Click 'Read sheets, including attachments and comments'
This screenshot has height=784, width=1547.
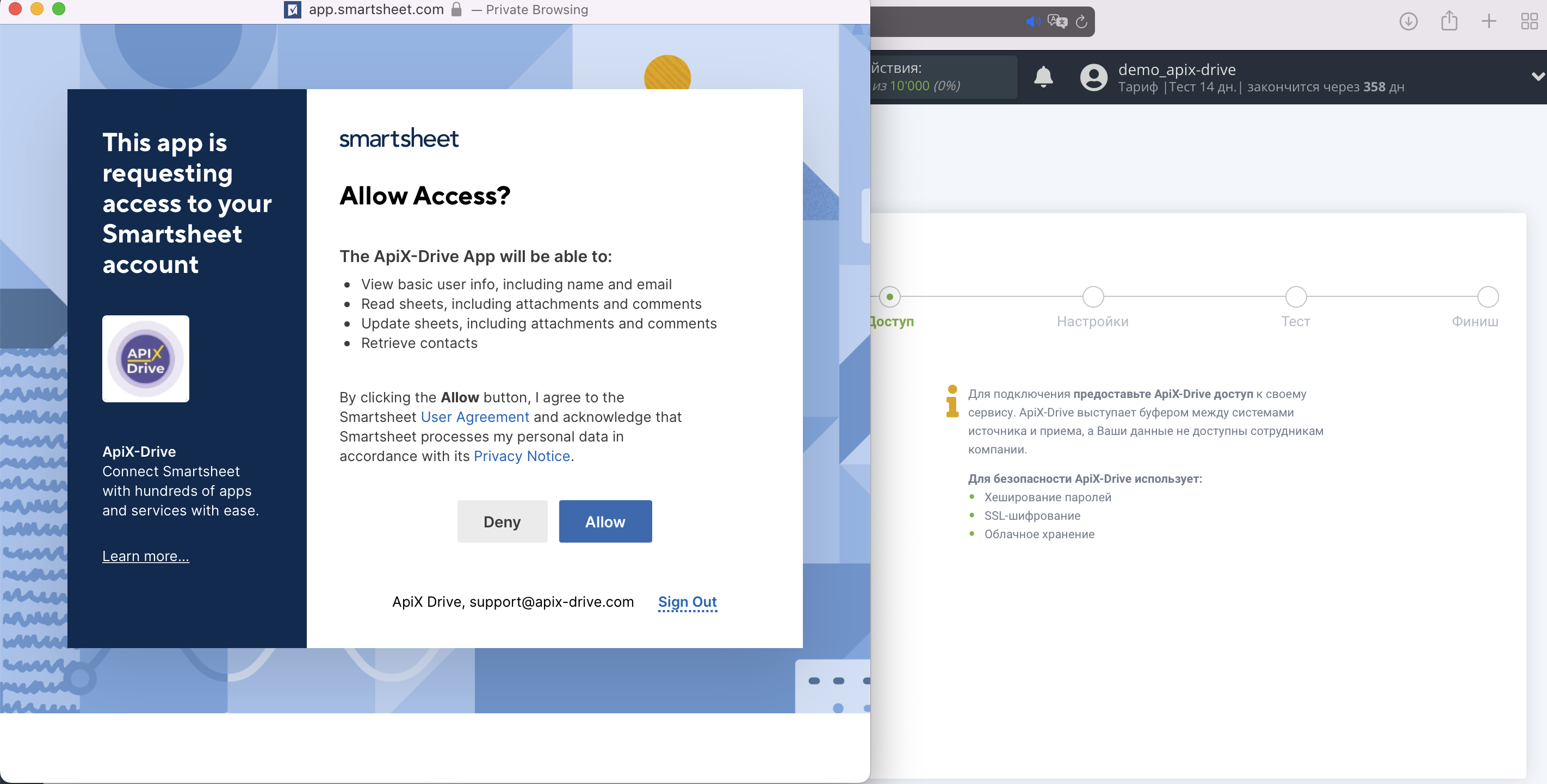pyautogui.click(x=531, y=304)
